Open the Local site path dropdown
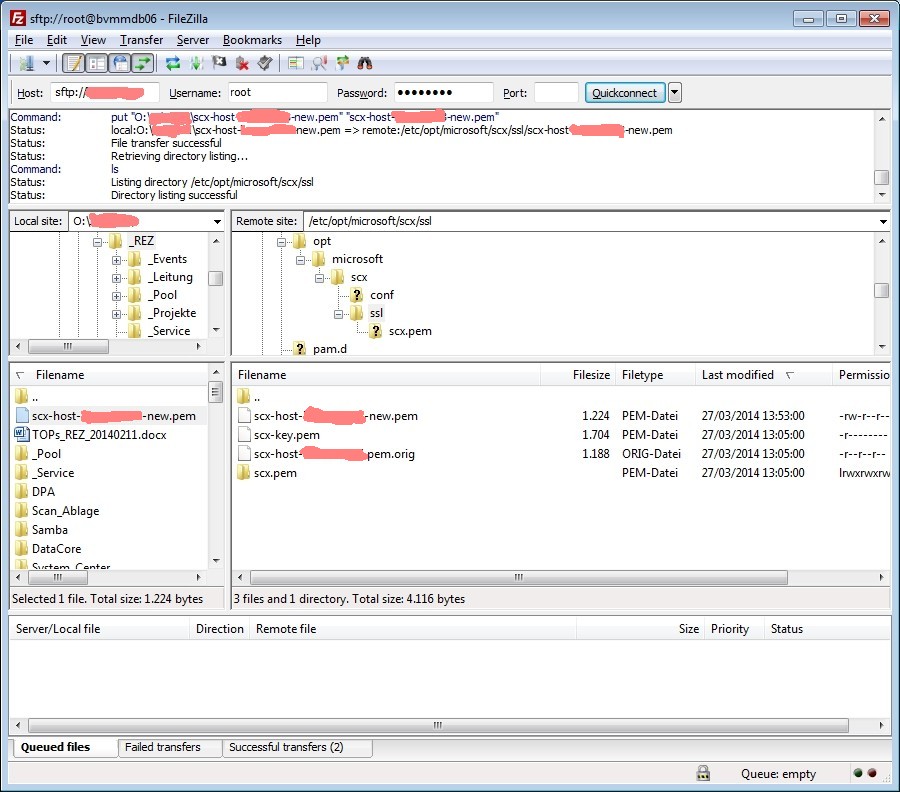The image size is (900, 792). tap(217, 222)
